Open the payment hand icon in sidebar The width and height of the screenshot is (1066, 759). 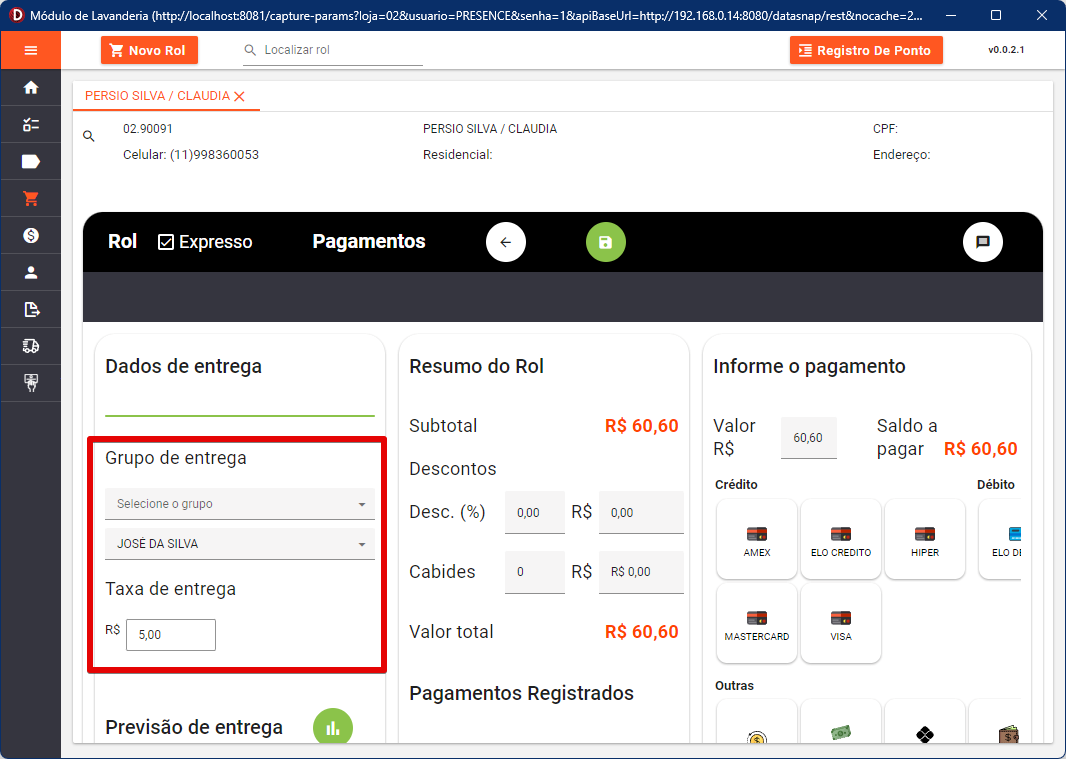tap(31, 383)
